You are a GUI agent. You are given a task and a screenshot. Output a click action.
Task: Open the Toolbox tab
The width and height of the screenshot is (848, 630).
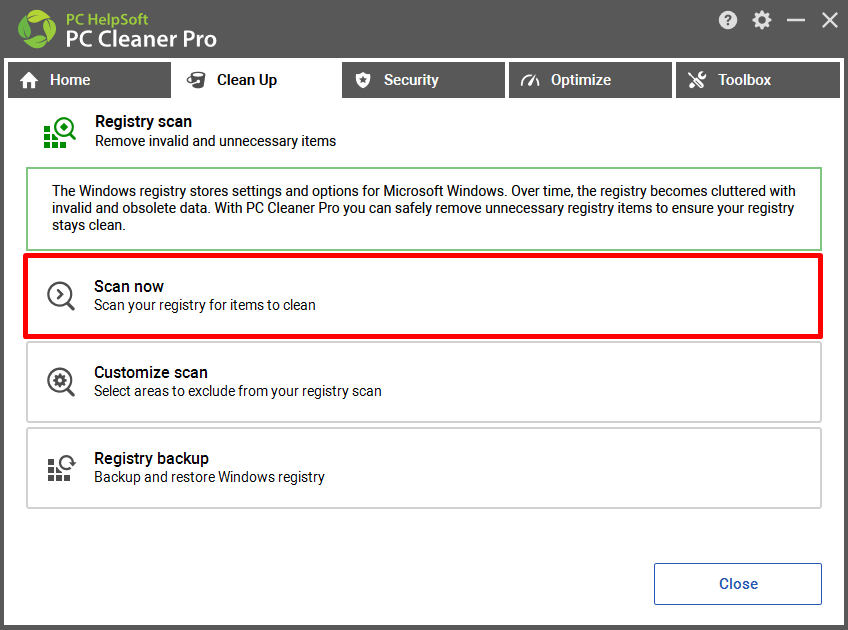[758, 80]
